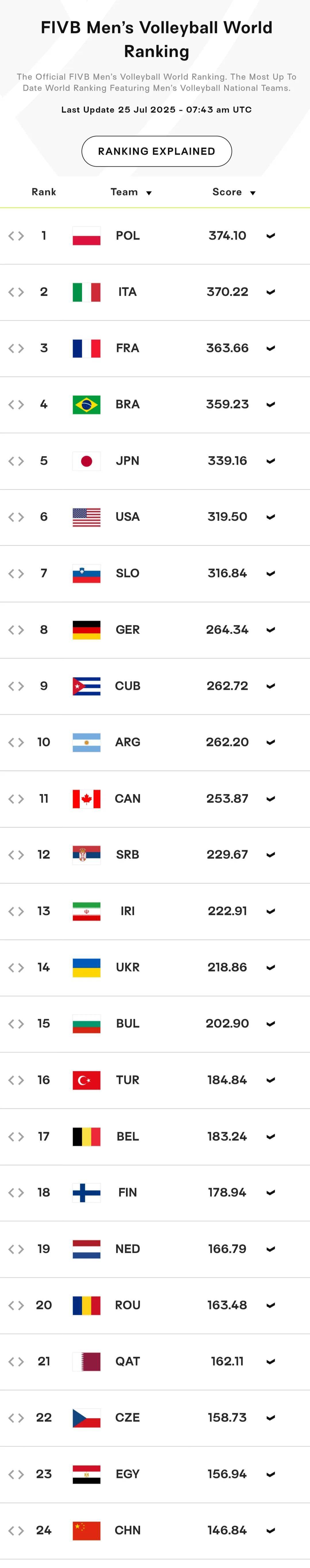
Task: Click the Canada flag icon
Action: [86, 798]
